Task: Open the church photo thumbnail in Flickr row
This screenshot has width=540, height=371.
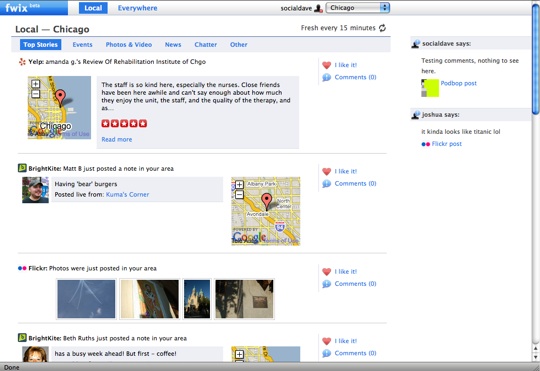Action: coord(197,299)
